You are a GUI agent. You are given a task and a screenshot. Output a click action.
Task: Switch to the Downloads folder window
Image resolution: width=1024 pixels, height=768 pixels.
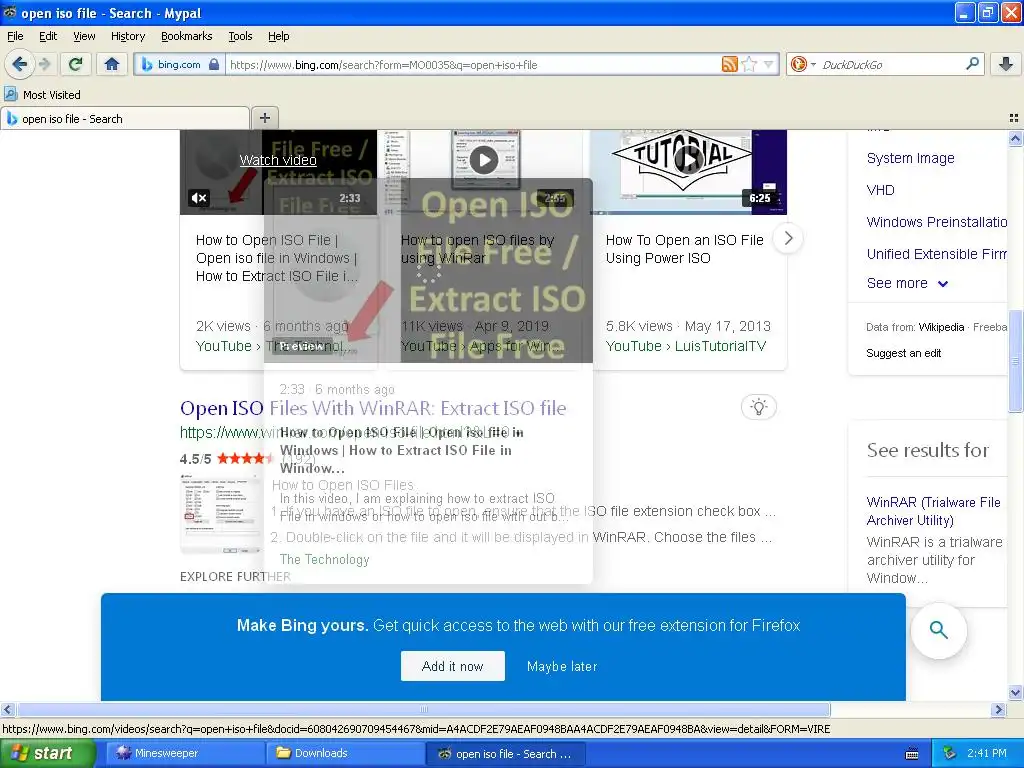coord(345,753)
